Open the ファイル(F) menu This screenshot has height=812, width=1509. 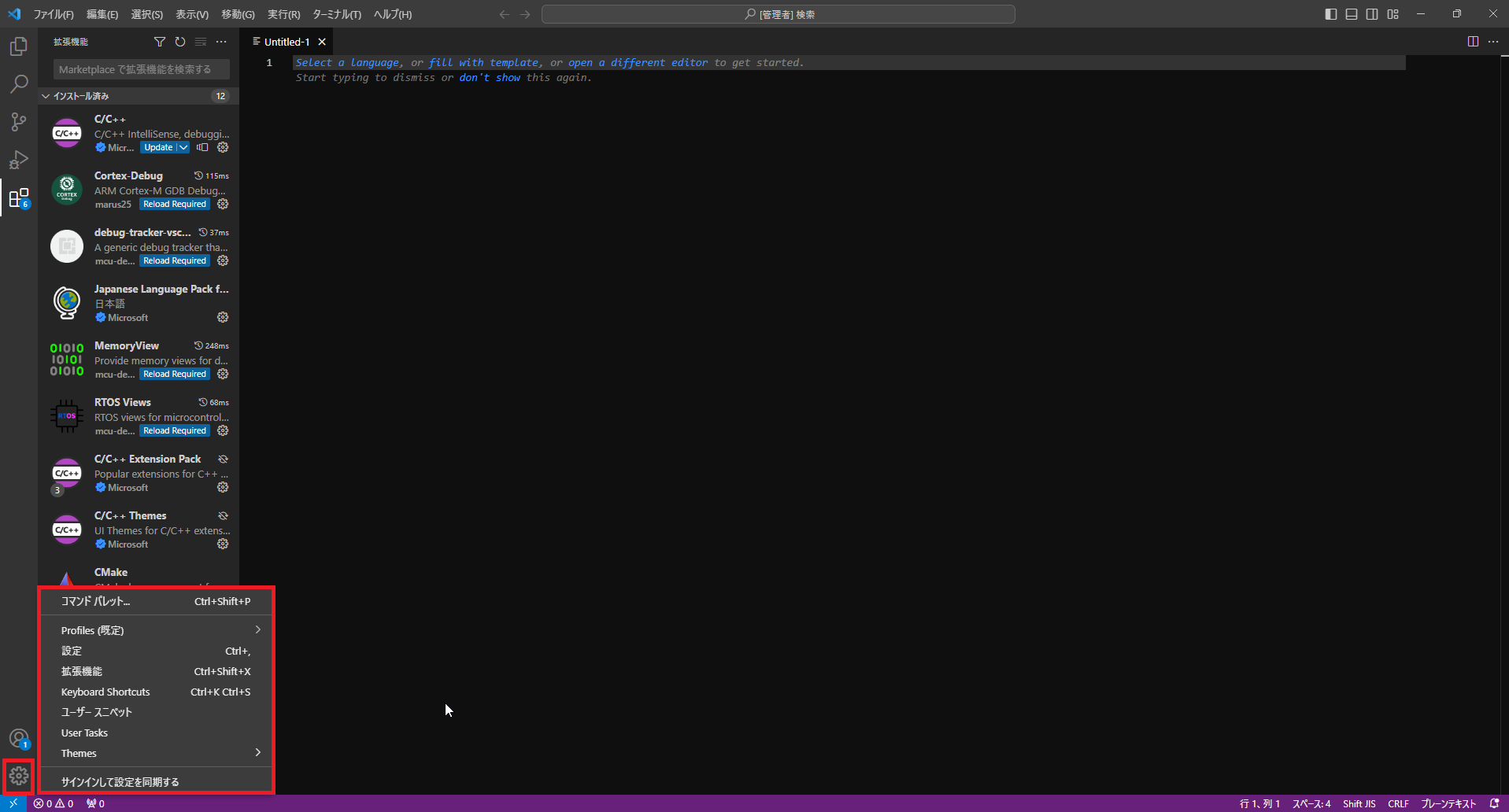(x=53, y=14)
